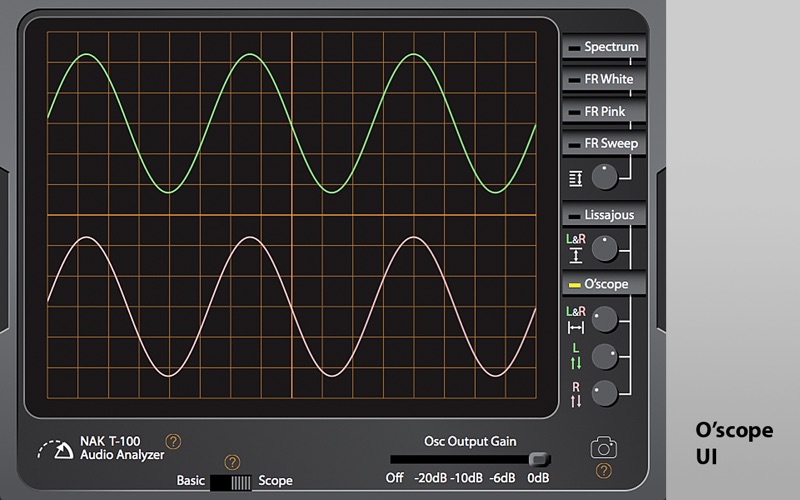
Task: Select the FR White mode button
Action: coord(604,79)
